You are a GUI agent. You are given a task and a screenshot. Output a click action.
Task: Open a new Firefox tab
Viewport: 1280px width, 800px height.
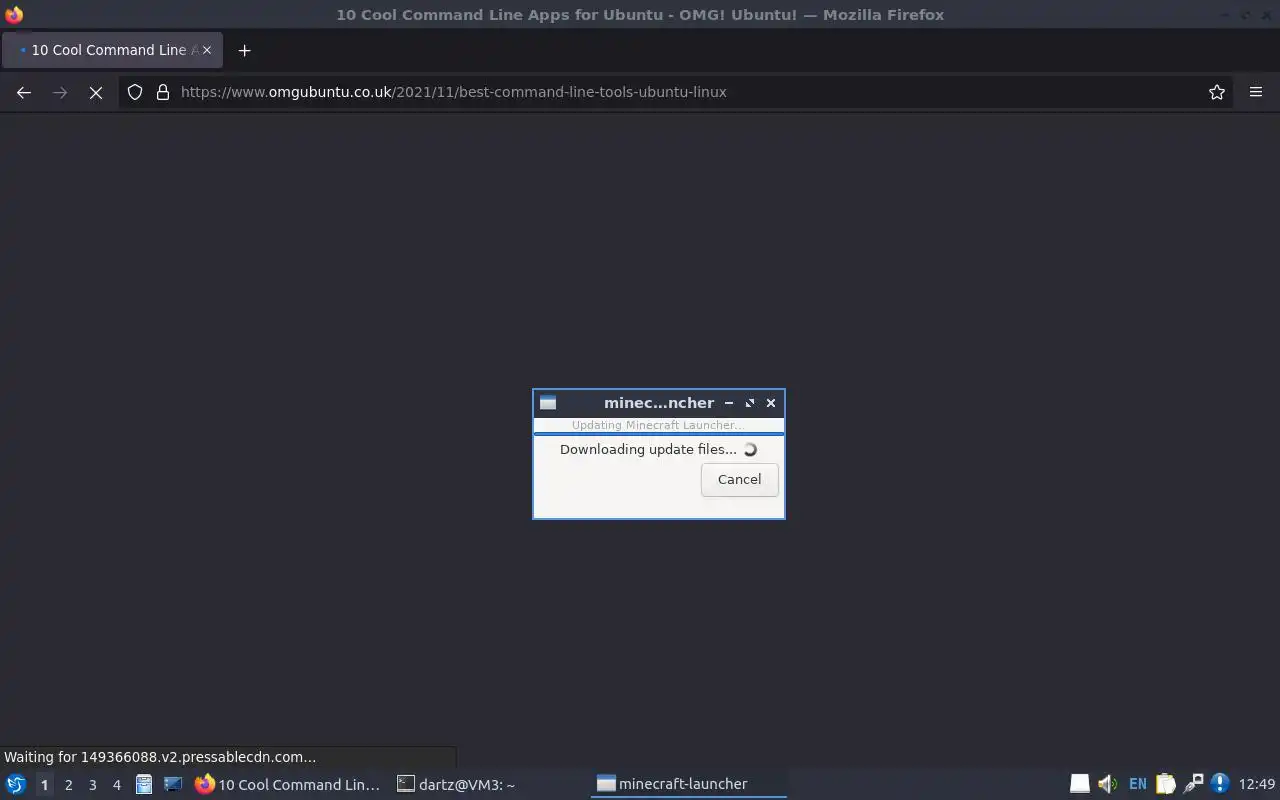pos(244,50)
